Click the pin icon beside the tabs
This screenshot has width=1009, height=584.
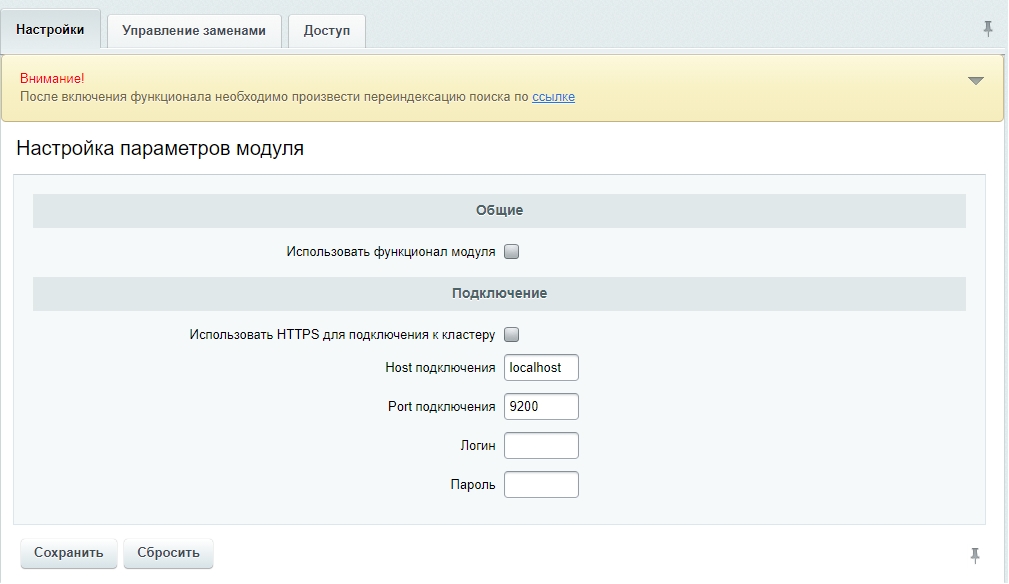[988, 29]
